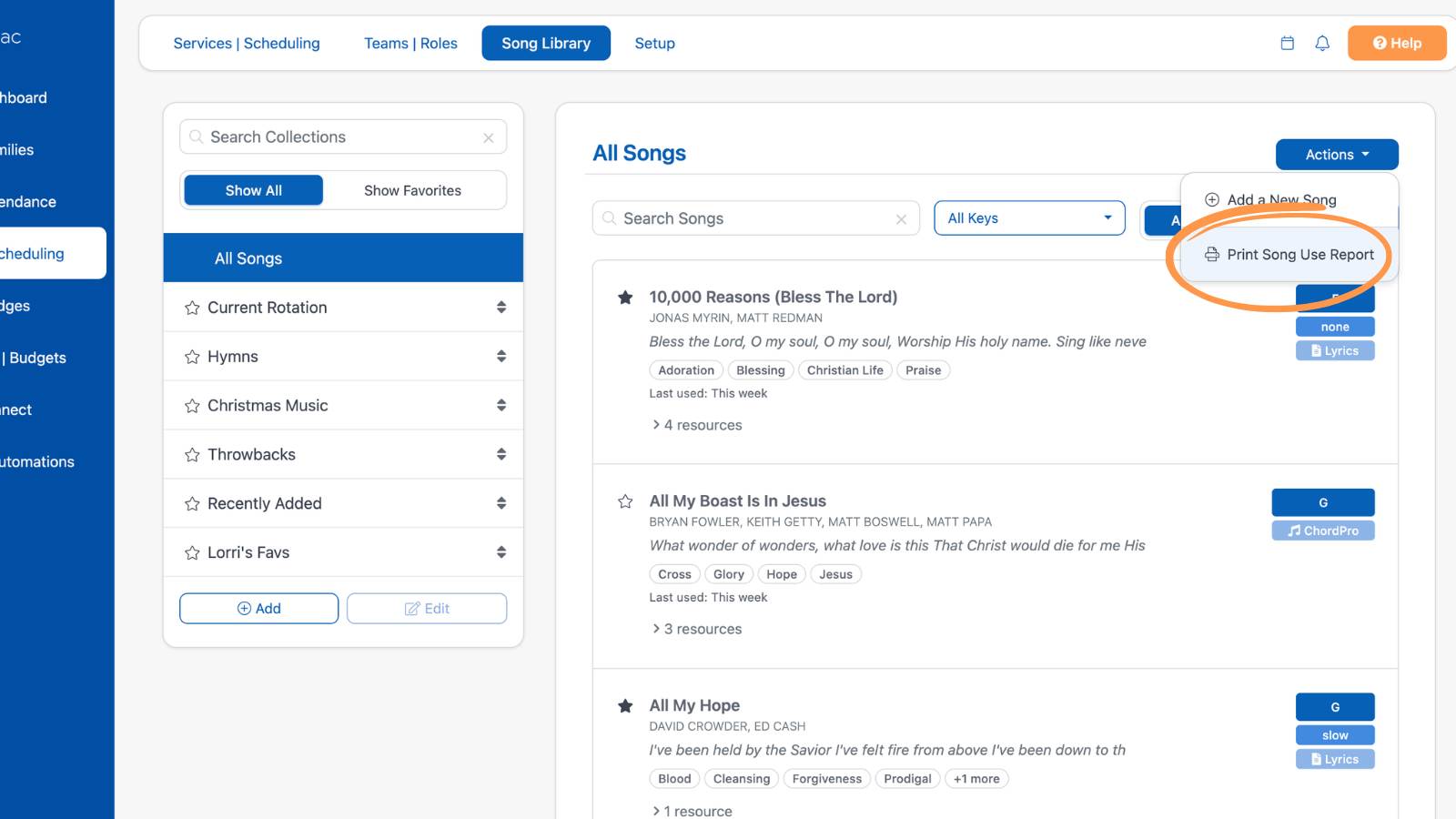The height and width of the screenshot is (819, 1456).
Task: Open ChordPro for All My Boast
Action: point(1323,531)
